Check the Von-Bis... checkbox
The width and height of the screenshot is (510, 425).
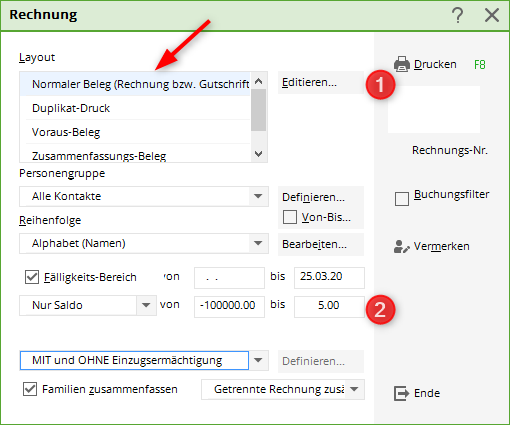[290, 217]
